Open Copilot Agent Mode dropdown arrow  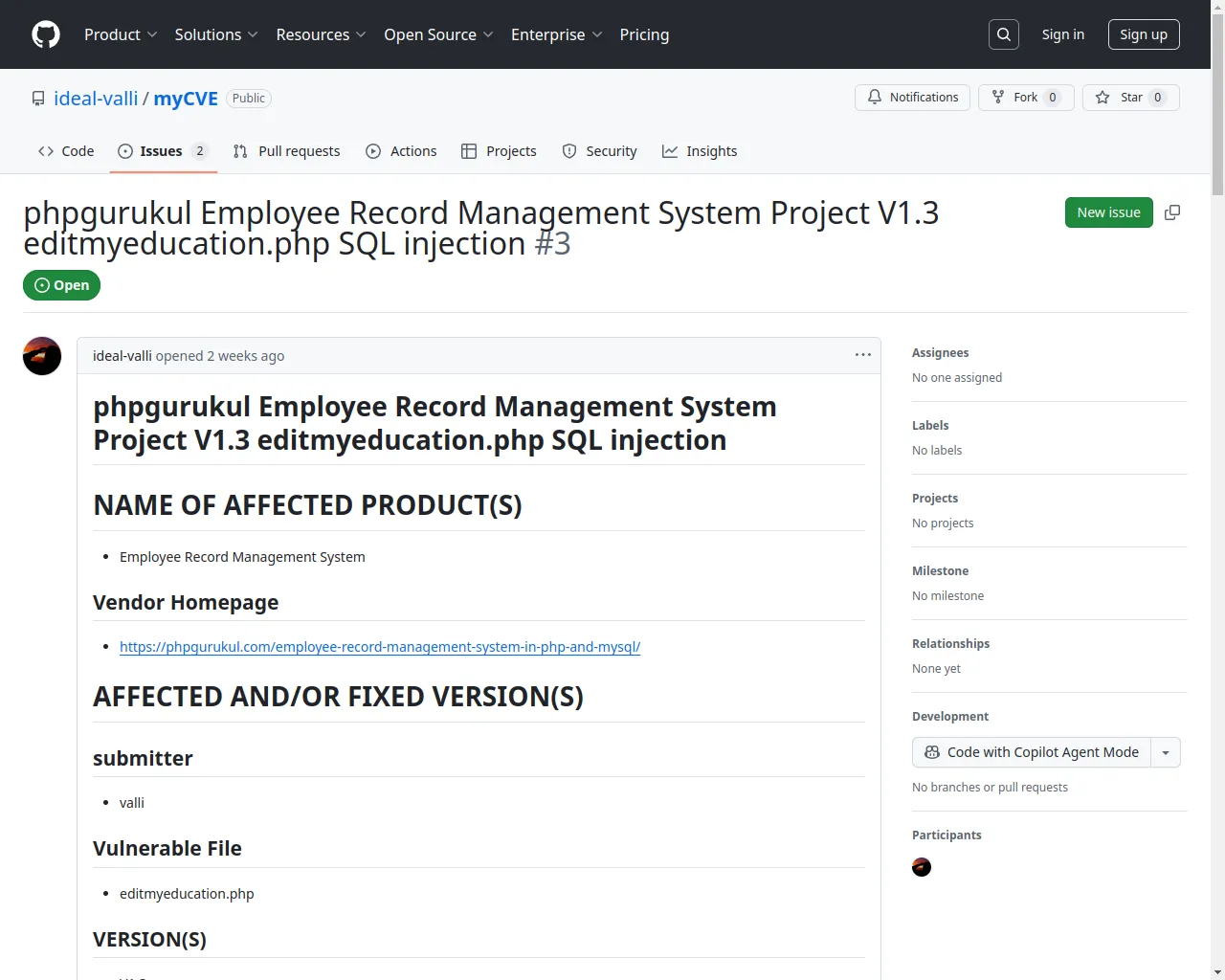coord(1166,752)
